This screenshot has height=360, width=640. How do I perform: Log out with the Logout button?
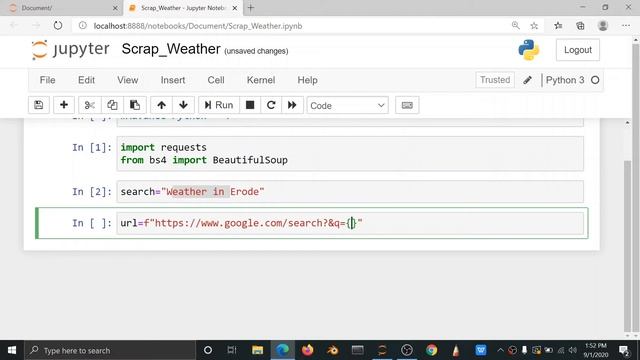[x=578, y=50]
